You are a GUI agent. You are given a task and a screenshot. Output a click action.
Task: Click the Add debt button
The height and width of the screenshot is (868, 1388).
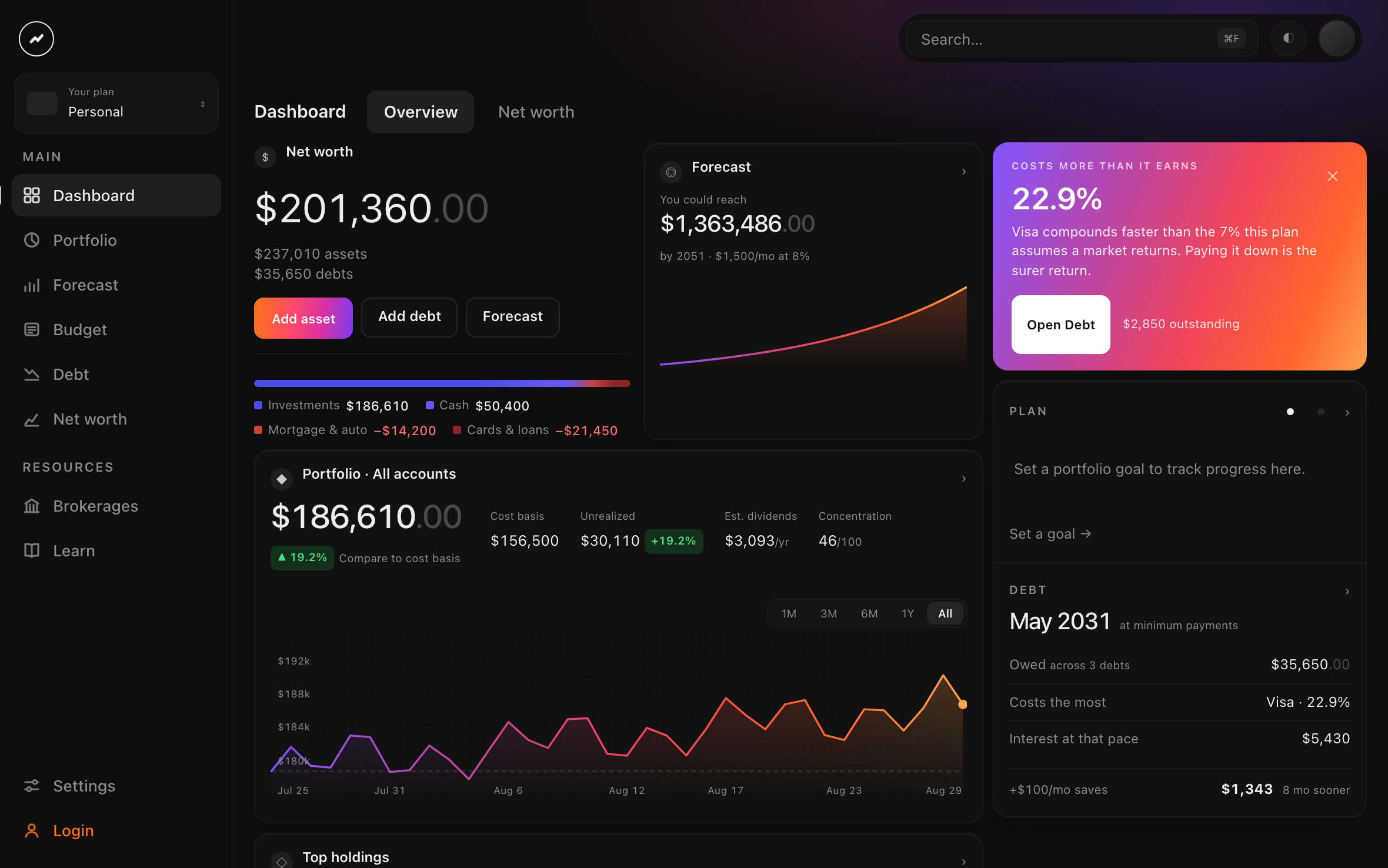click(x=409, y=317)
